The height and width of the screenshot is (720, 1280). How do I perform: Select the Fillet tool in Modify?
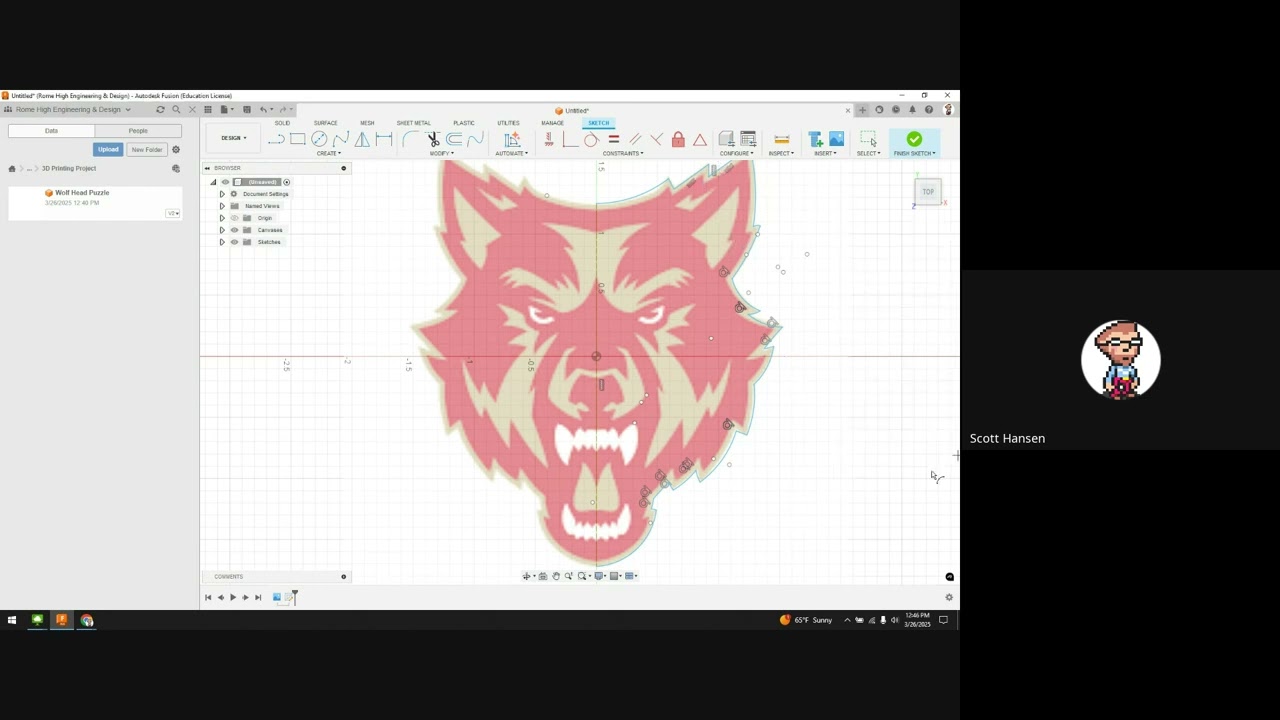tap(411, 140)
